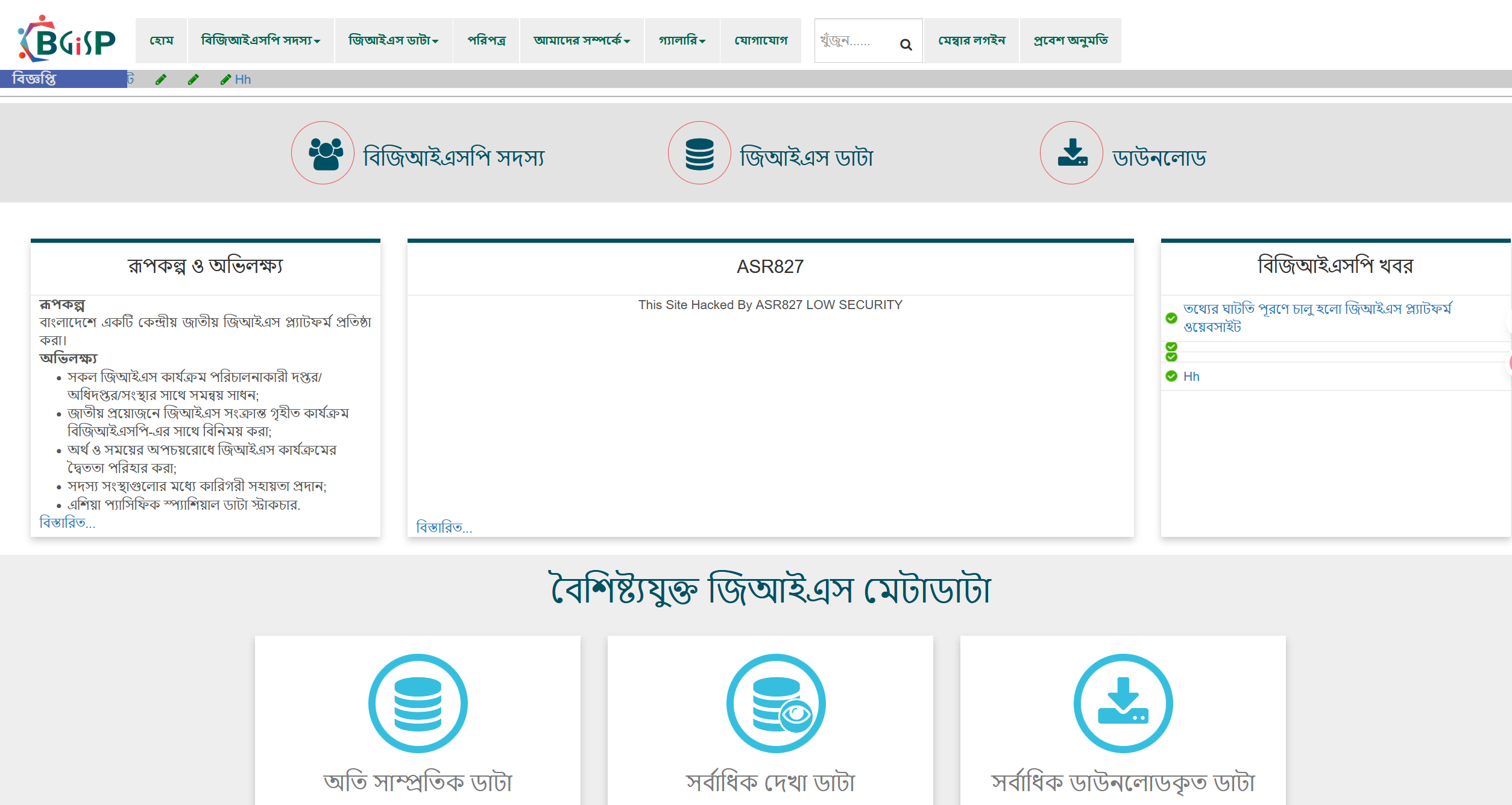This screenshot has width=1512, height=805.
Task: Click the download circle icon in banner
Action: 1071,153
